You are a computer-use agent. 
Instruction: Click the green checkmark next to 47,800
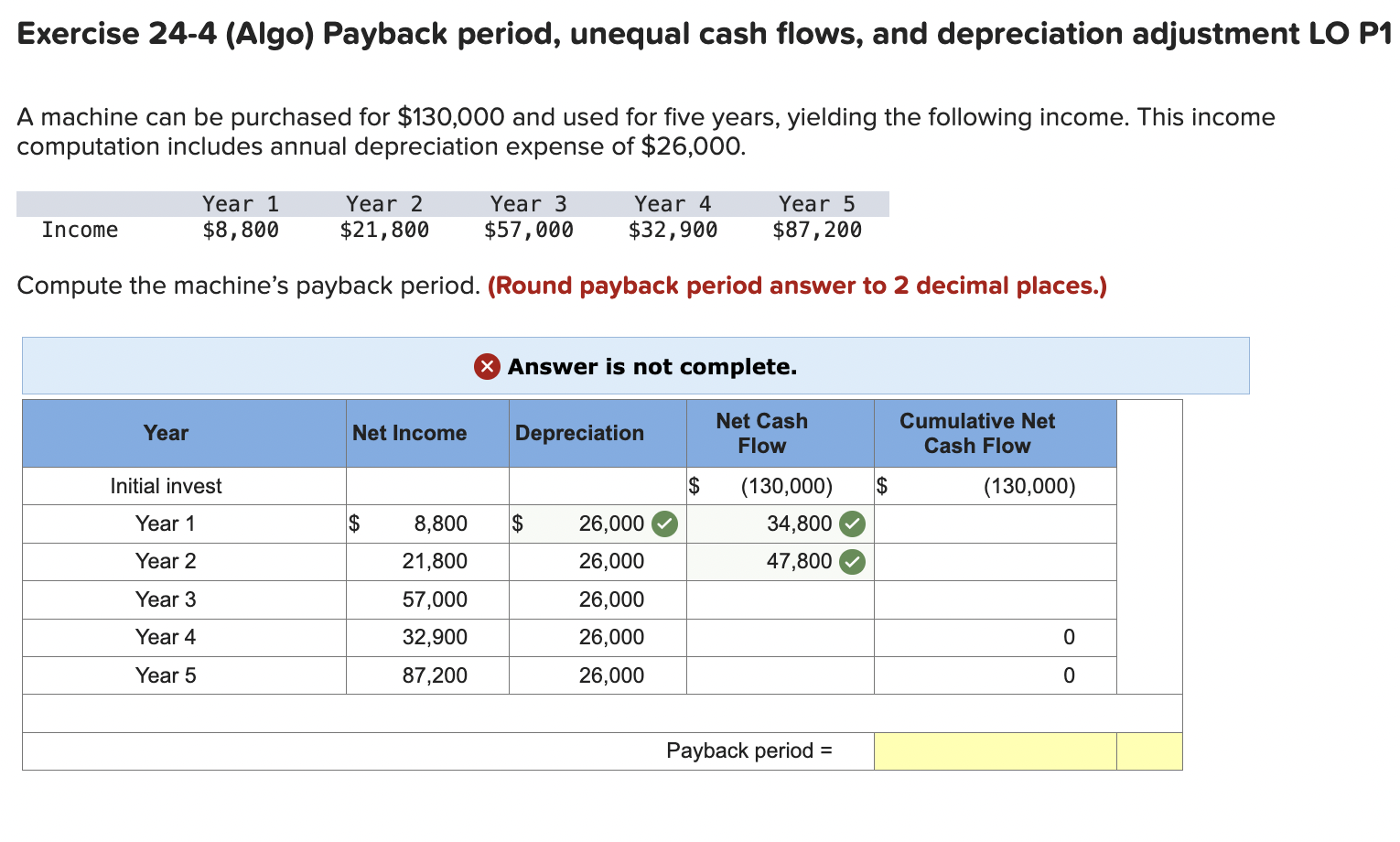(x=852, y=562)
